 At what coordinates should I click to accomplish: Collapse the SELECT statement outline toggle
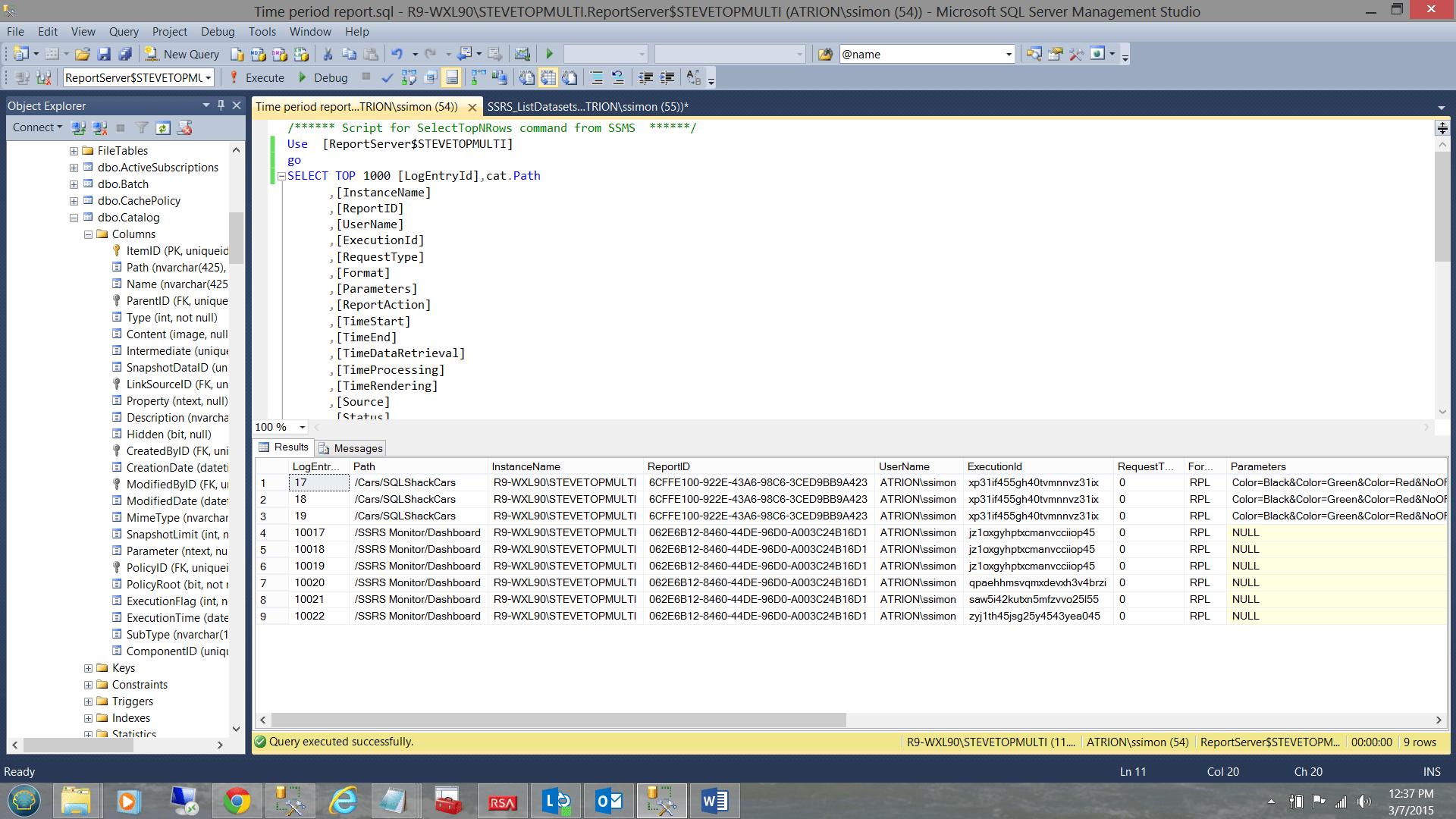point(281,175)
